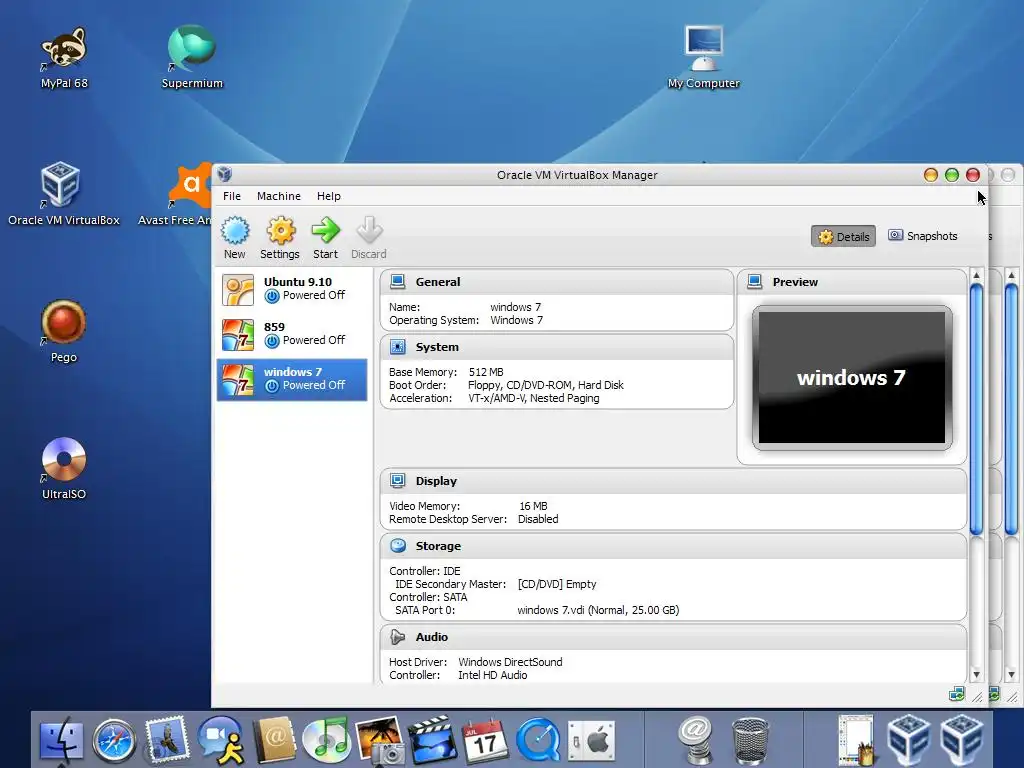Open iMovie clapperboard in the dock

coord(432,740)
